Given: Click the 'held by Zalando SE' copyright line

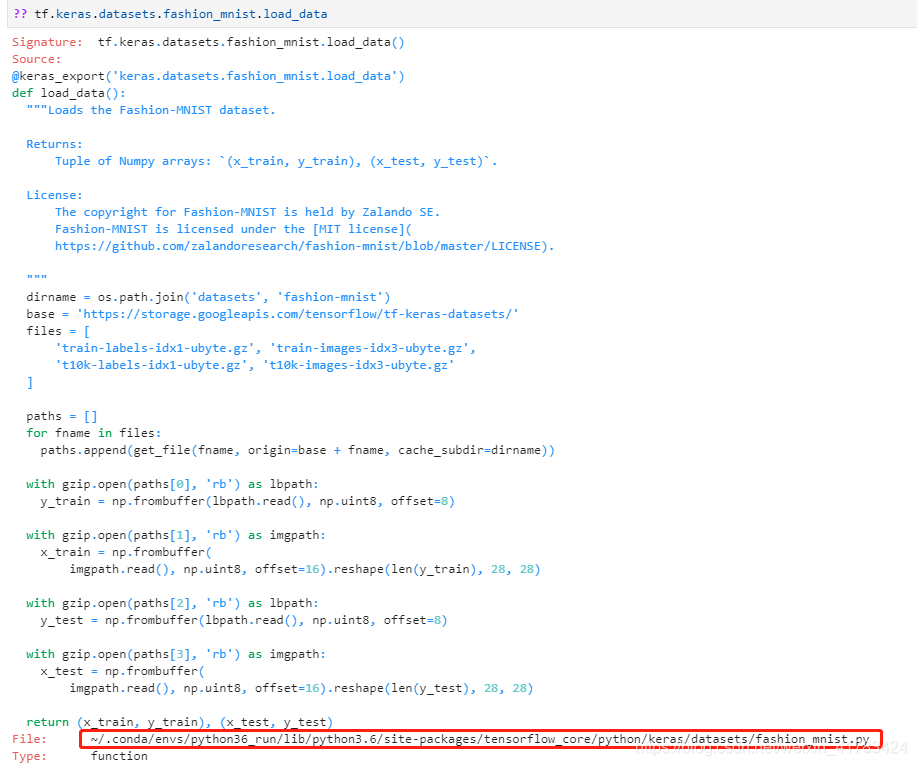Looking at the screenshot, I should click(x=247, y=212).
